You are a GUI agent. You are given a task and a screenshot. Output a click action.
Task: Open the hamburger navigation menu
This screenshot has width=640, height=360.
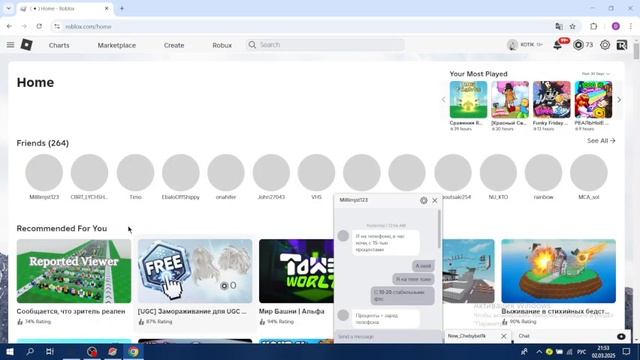(11, 45)
